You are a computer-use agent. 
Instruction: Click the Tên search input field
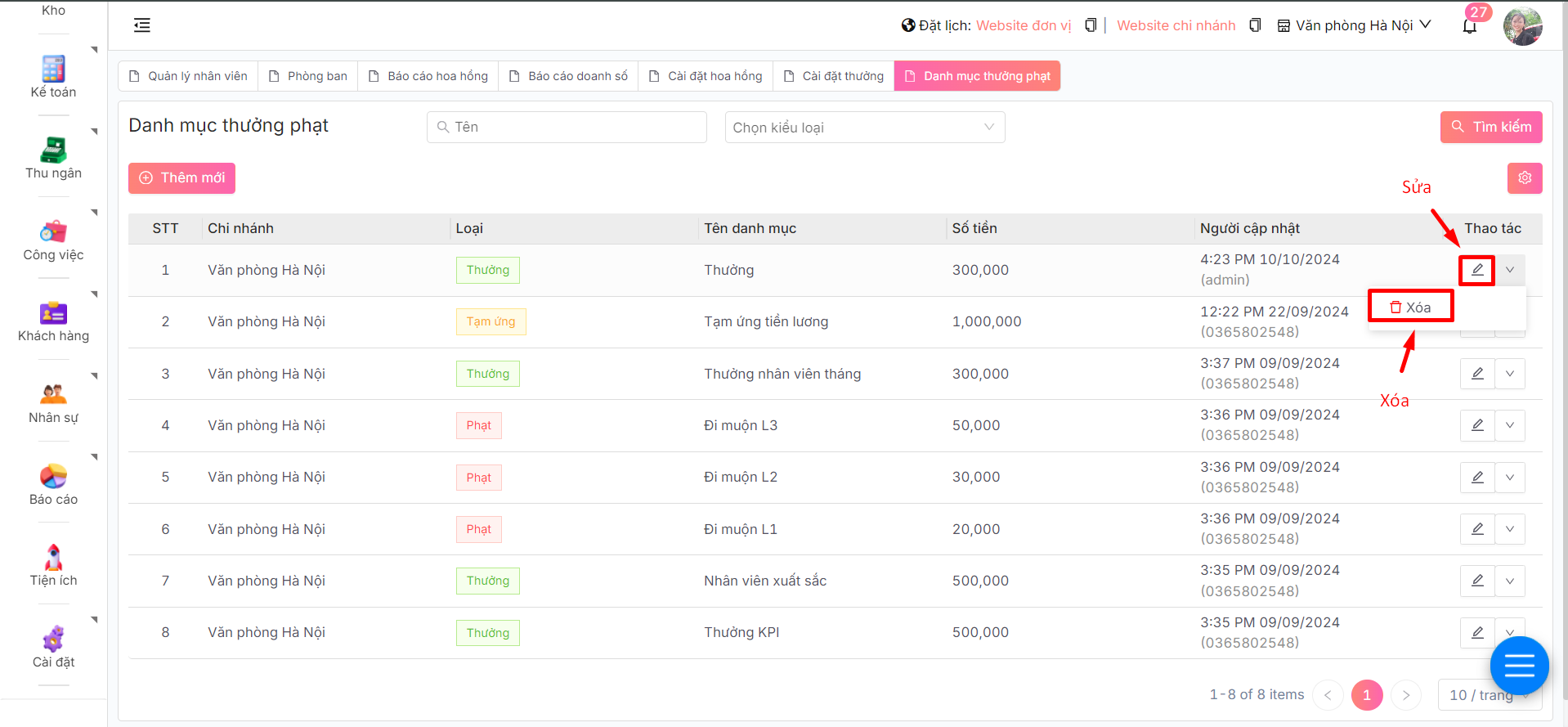click(567, 128)
